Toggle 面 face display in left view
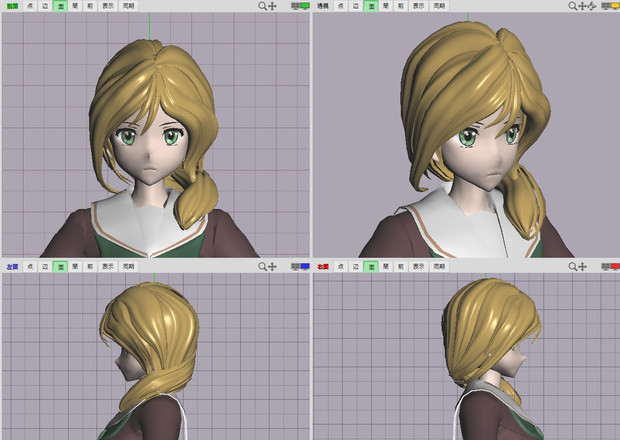The width and height of the screenshot is (620, 440). [60, 266]
